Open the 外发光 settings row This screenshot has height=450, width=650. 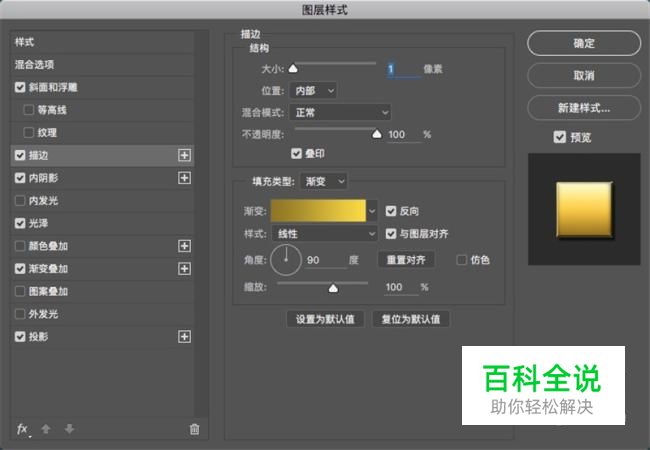[x=102, y=314]
